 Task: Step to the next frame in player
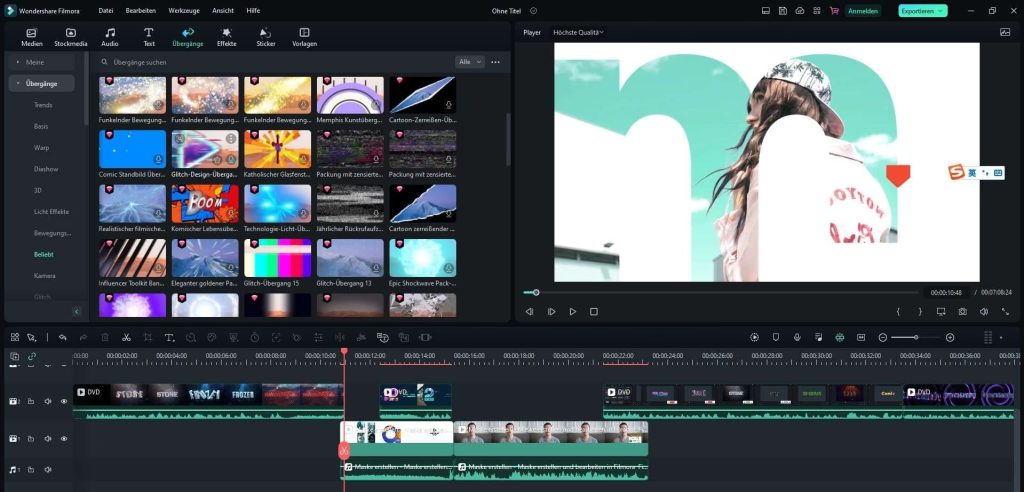coord(551,312)
